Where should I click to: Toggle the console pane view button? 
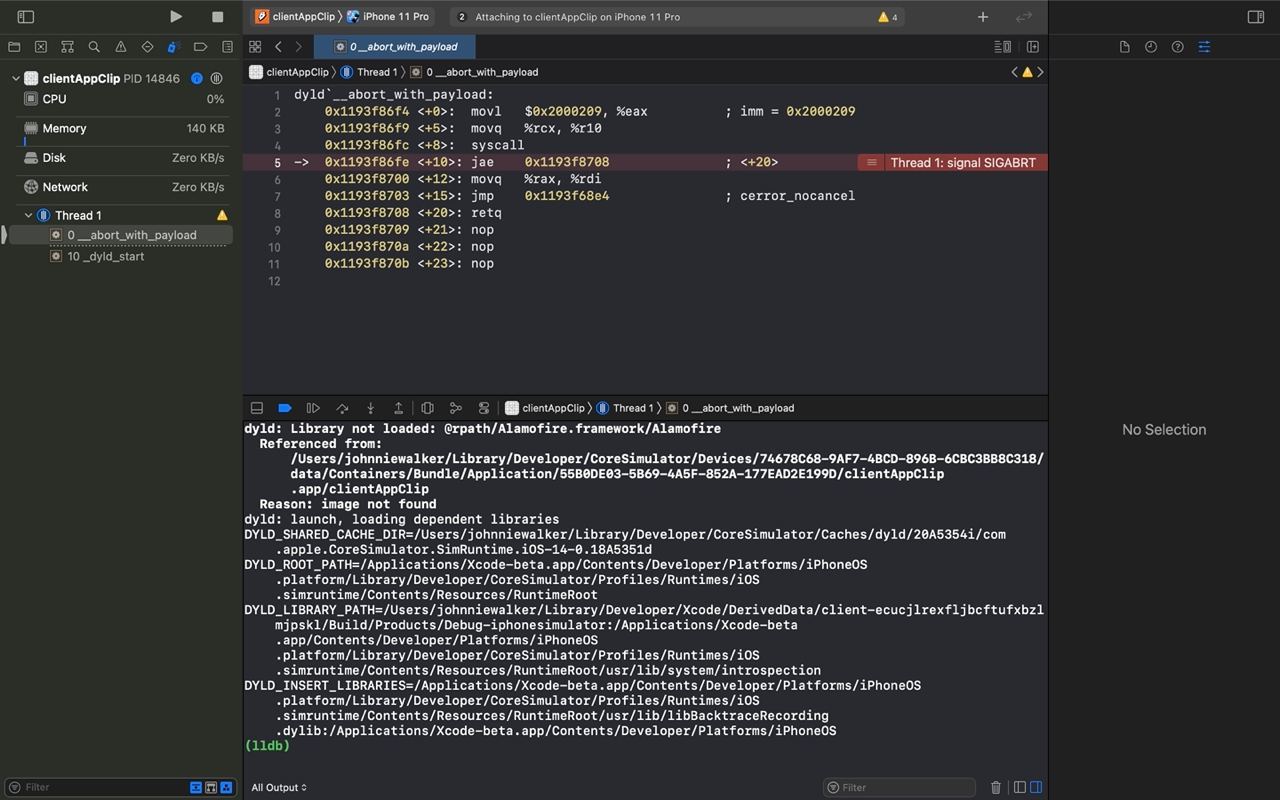click(1036, 787)
